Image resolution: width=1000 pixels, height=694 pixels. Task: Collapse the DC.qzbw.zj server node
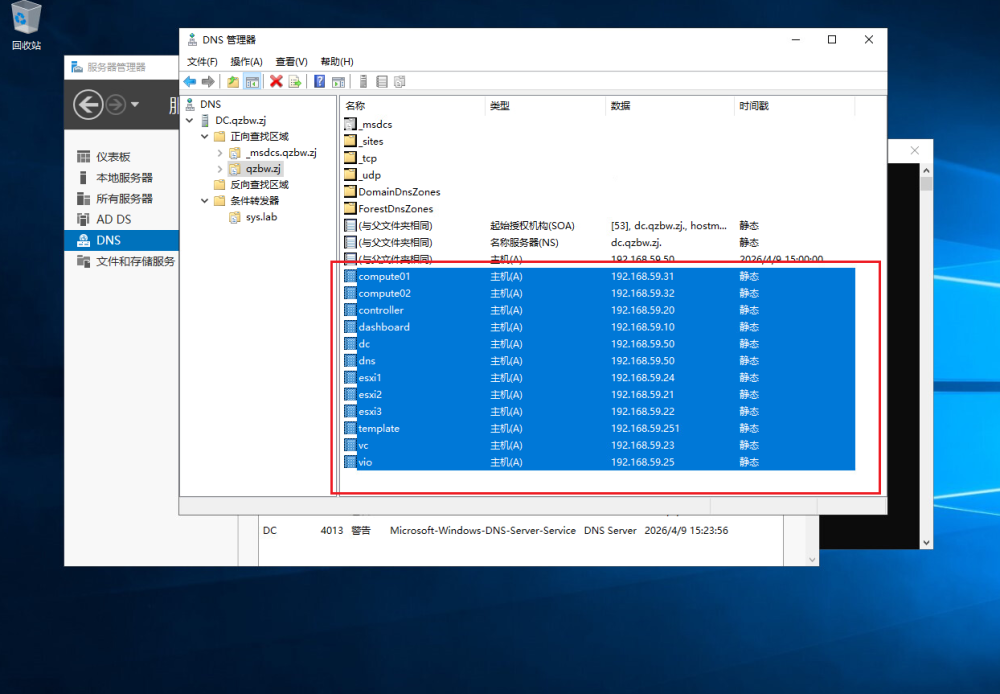coord(189,121)
